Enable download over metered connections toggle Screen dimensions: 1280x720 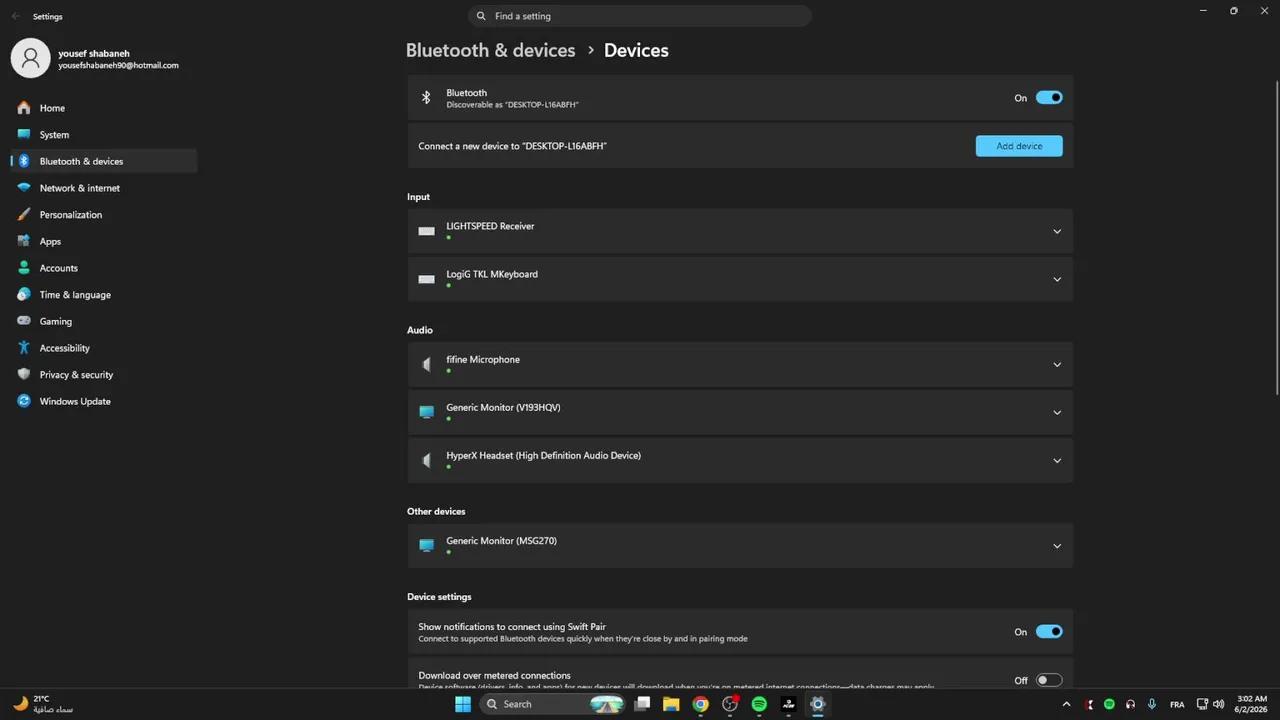pyautogui.click(x=1049, y=680)
